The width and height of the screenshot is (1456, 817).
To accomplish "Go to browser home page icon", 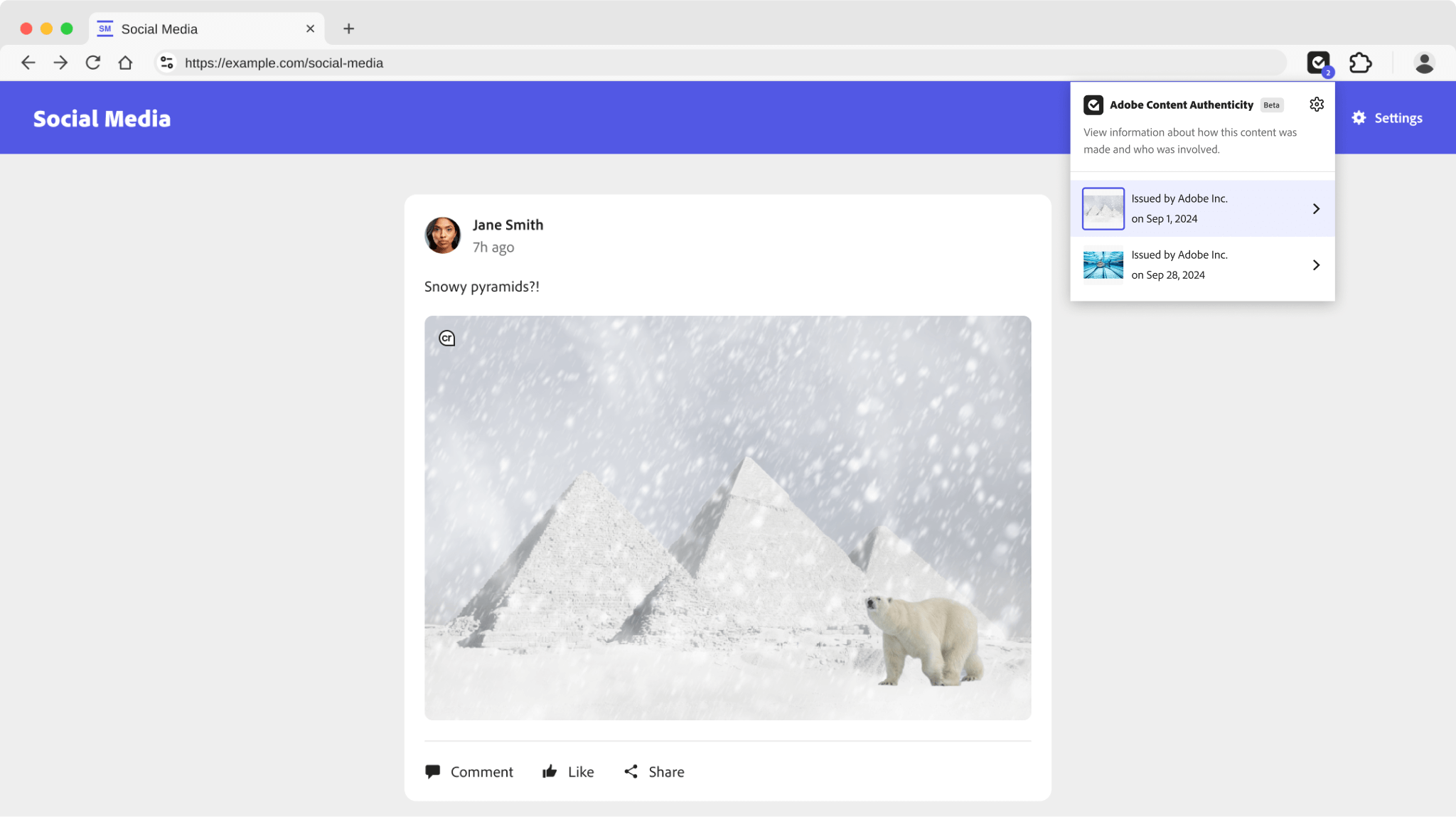I will 125,63.
